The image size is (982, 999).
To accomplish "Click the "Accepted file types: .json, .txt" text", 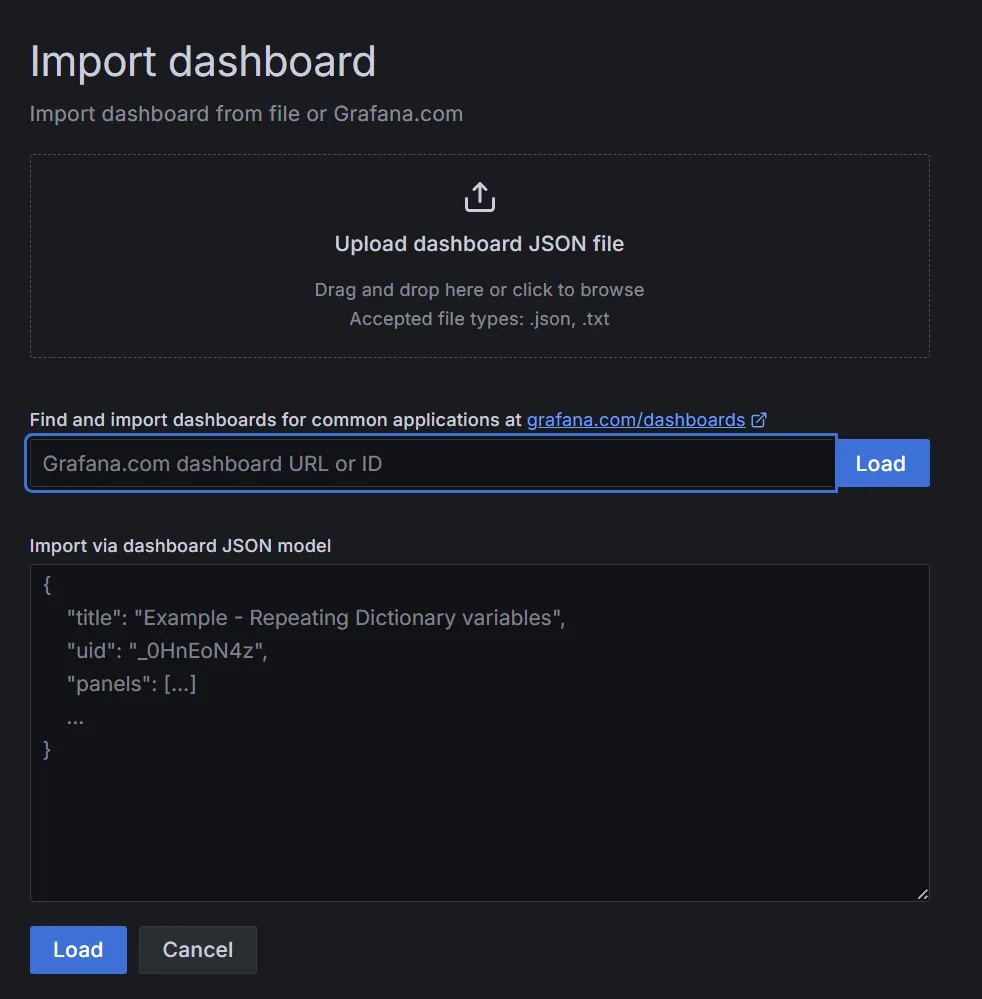I will tap(479, 319).
